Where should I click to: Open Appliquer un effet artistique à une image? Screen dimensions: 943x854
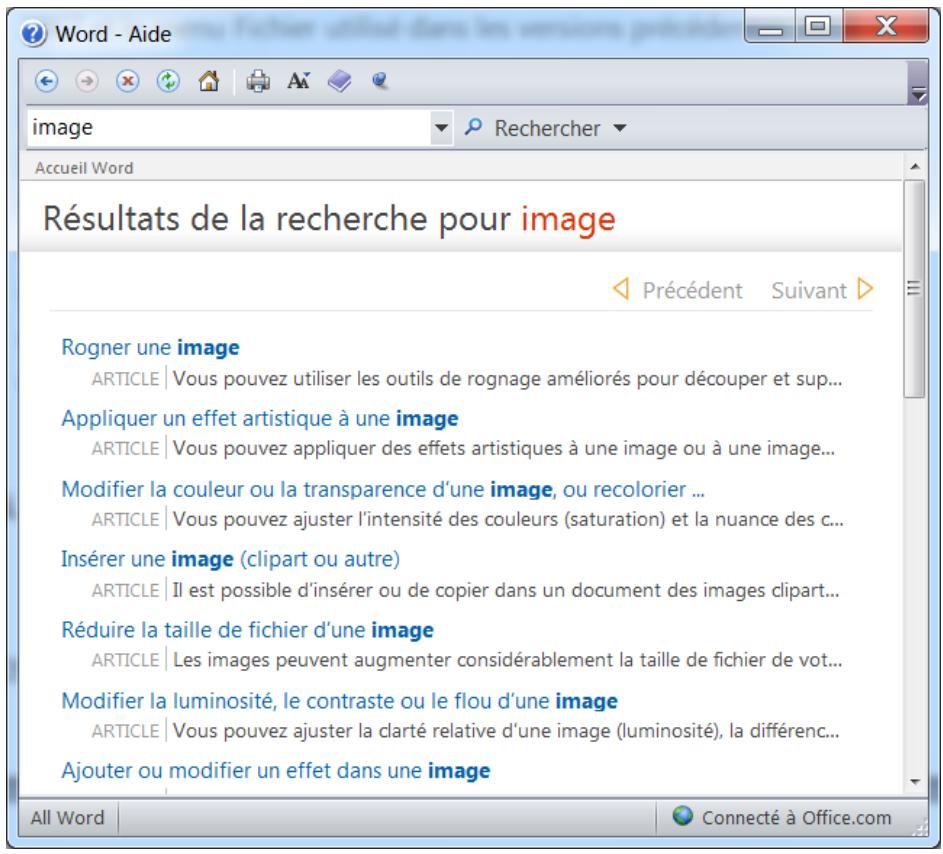[x=260, y=418]
